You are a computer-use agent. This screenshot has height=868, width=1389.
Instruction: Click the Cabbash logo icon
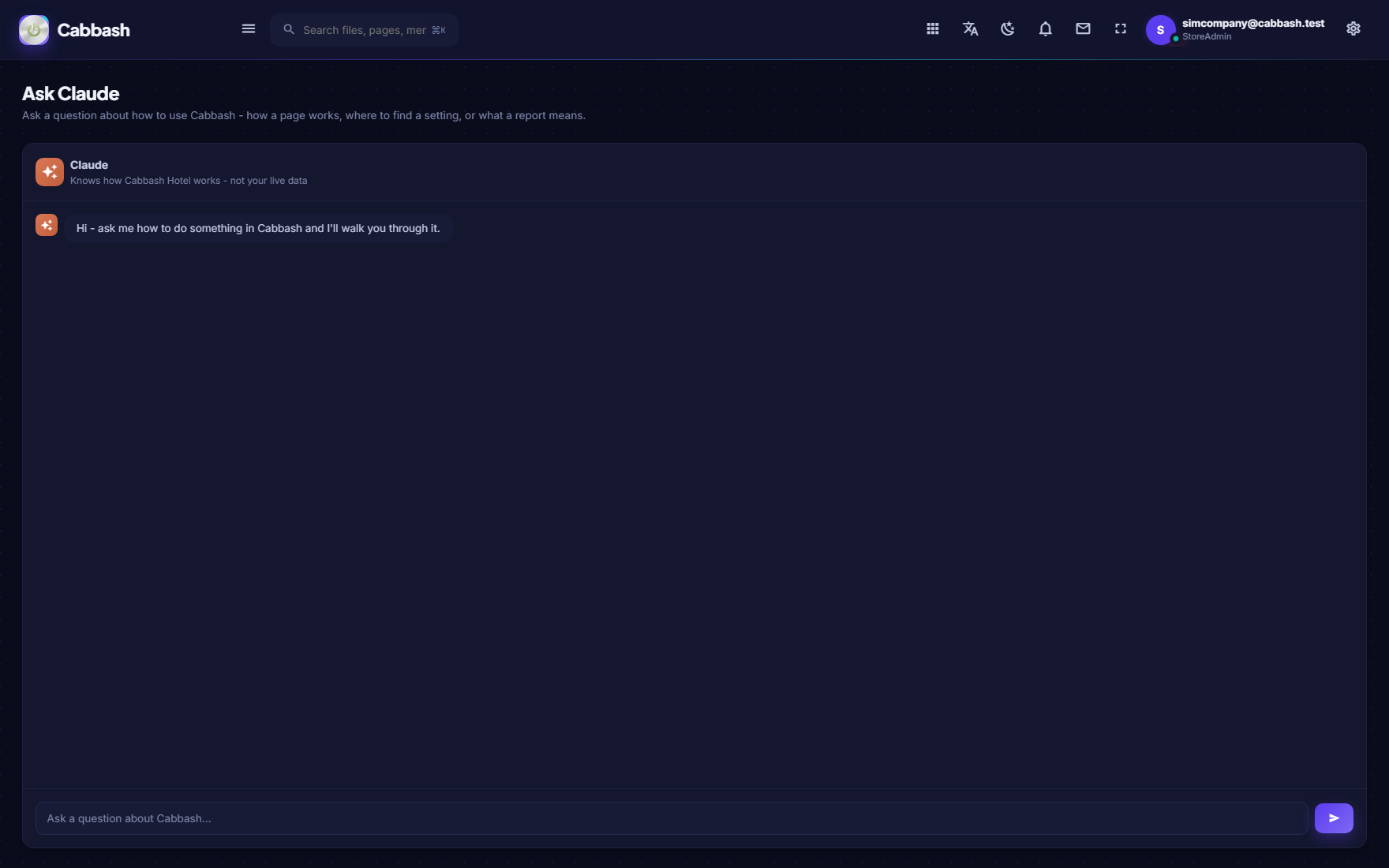pyautogui.click(x=34, y=30)
